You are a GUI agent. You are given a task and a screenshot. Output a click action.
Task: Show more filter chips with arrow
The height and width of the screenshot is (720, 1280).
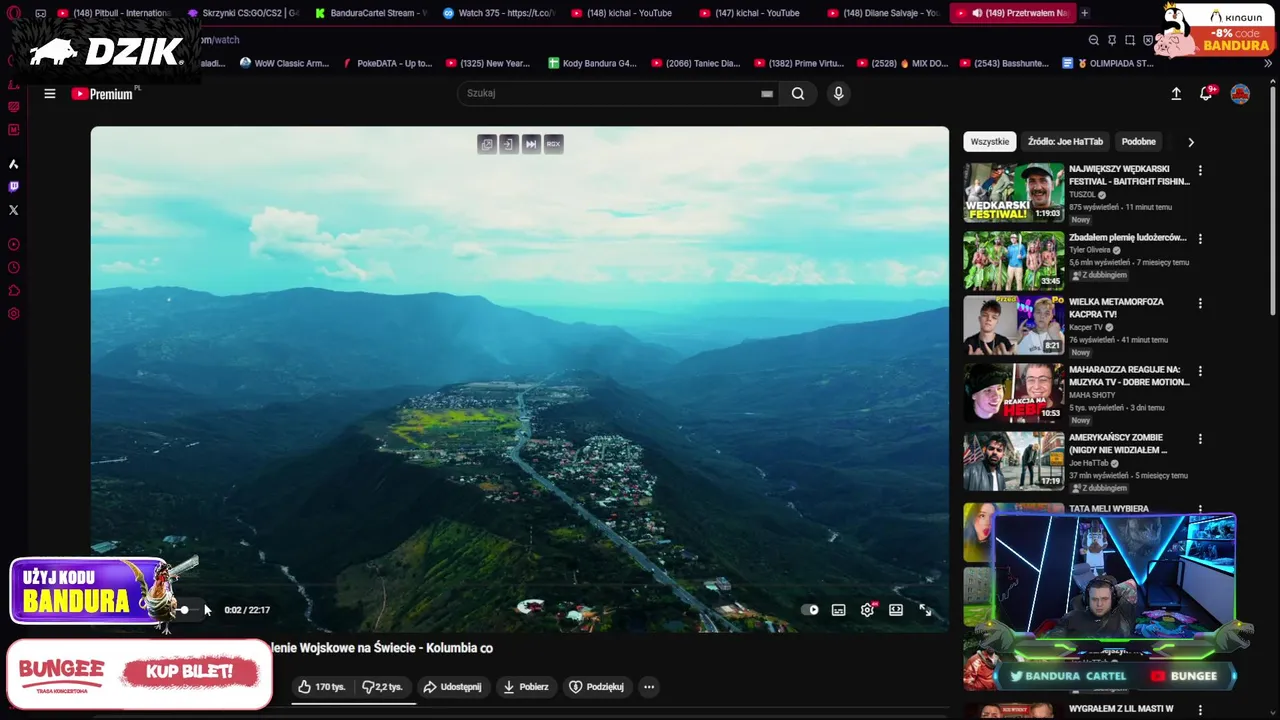tap(1190, 142)
